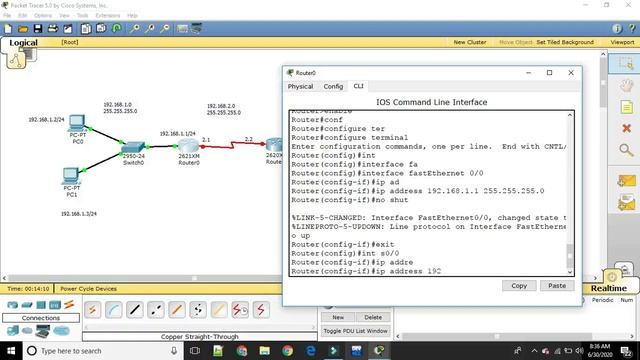Choose the Select tool in right toolbar
This screenshot has height=360, width=640.
[x=625, y=63]
